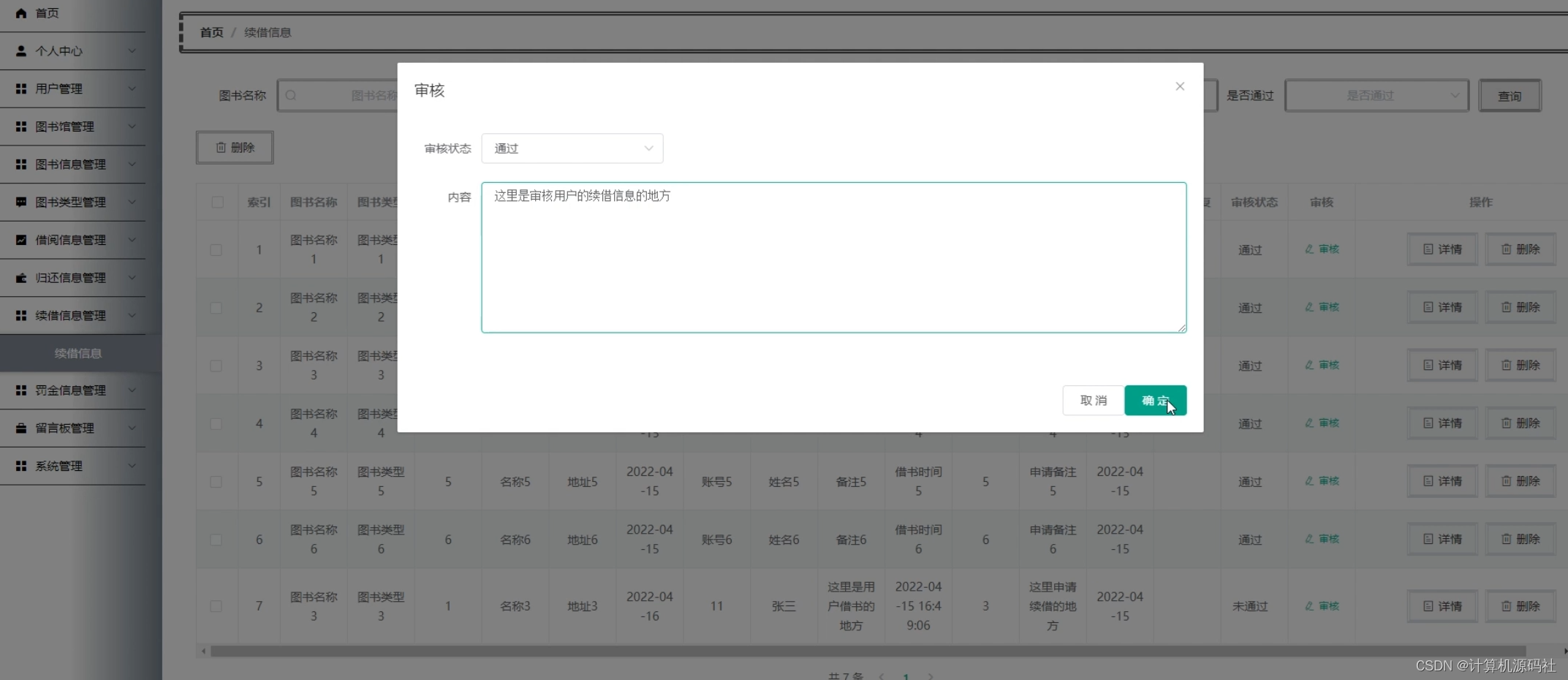Check the checkbox for row 1
The width and height of the screenshot is (1568, 680).
pos(216,250)
